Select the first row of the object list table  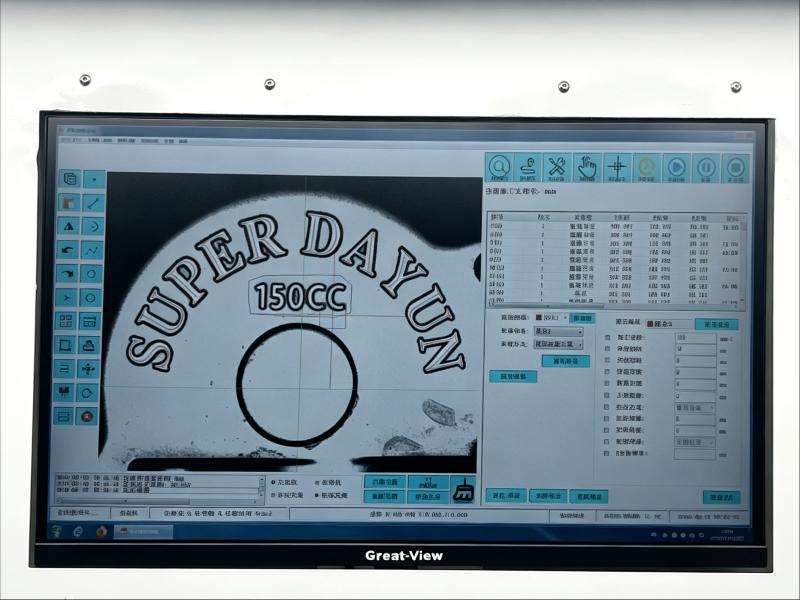[x=614, y=227]
